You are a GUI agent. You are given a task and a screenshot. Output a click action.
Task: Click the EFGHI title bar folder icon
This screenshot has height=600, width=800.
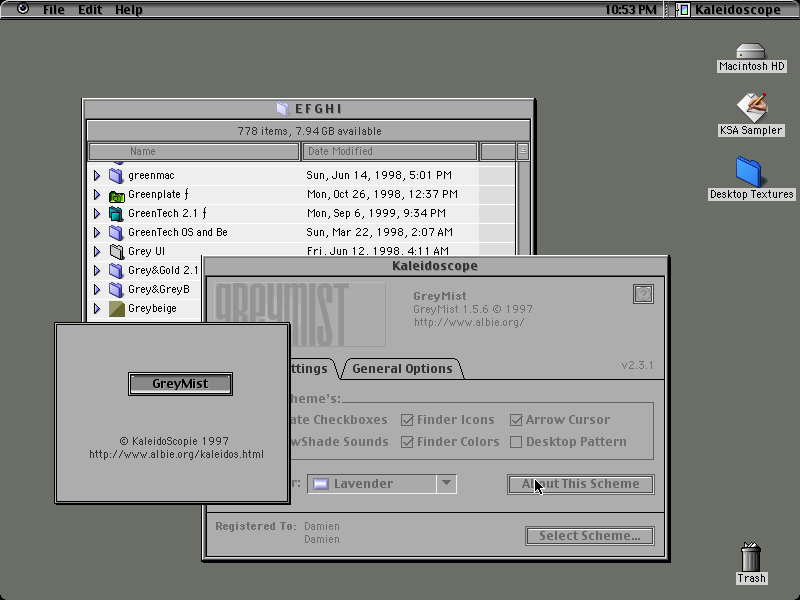point(283,109)
